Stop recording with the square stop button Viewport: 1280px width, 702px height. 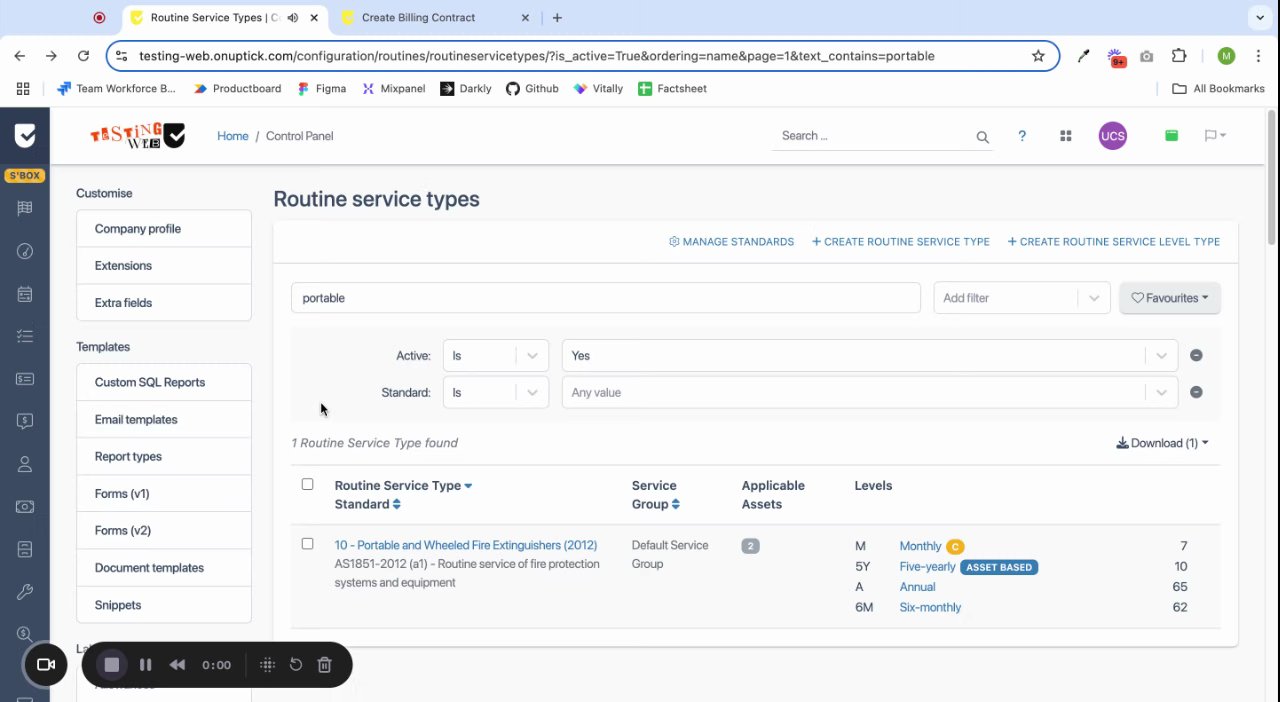112,665
